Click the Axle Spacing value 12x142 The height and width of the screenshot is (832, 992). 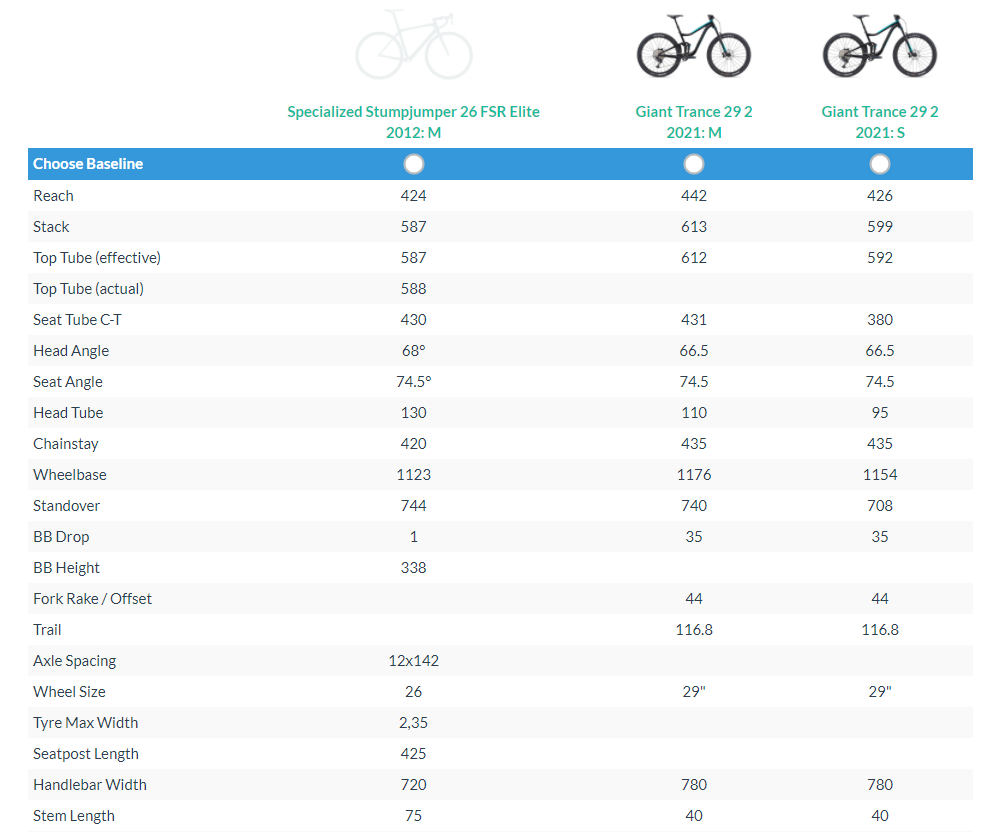414,661
